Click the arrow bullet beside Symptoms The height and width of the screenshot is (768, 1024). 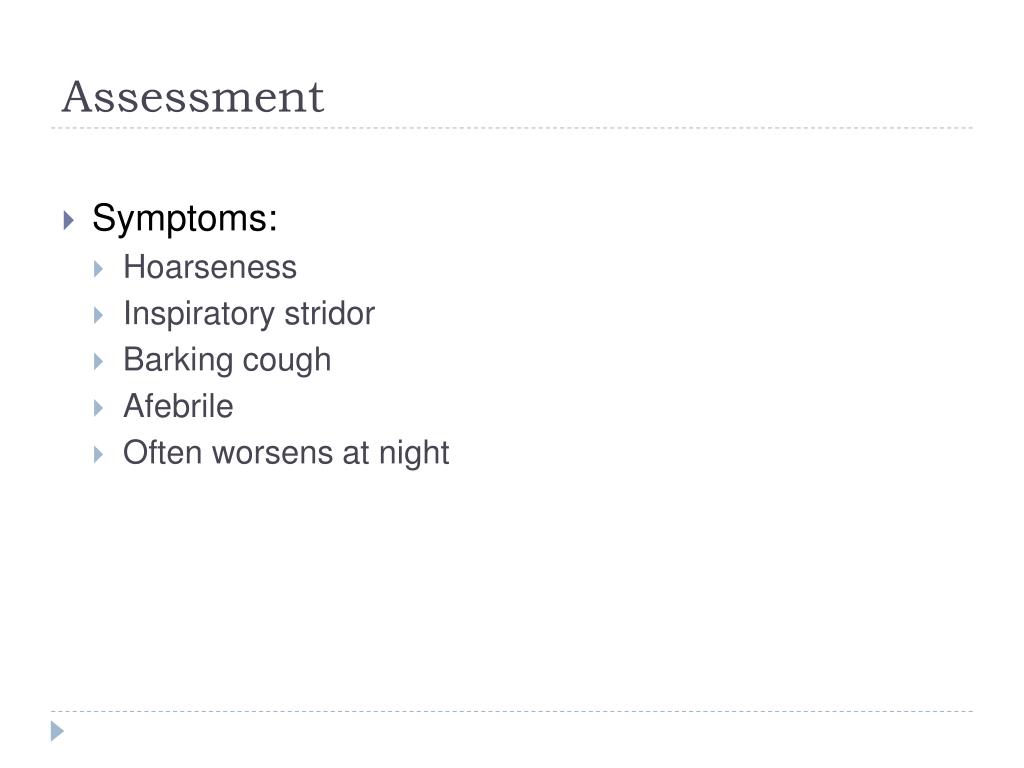(x=69, y=220)
